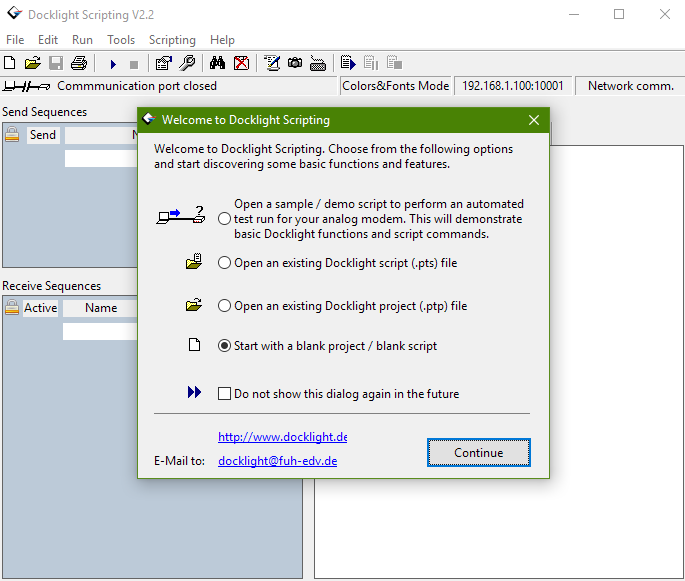Click the Colors&Fonts Mode status field

click(395, 86)
